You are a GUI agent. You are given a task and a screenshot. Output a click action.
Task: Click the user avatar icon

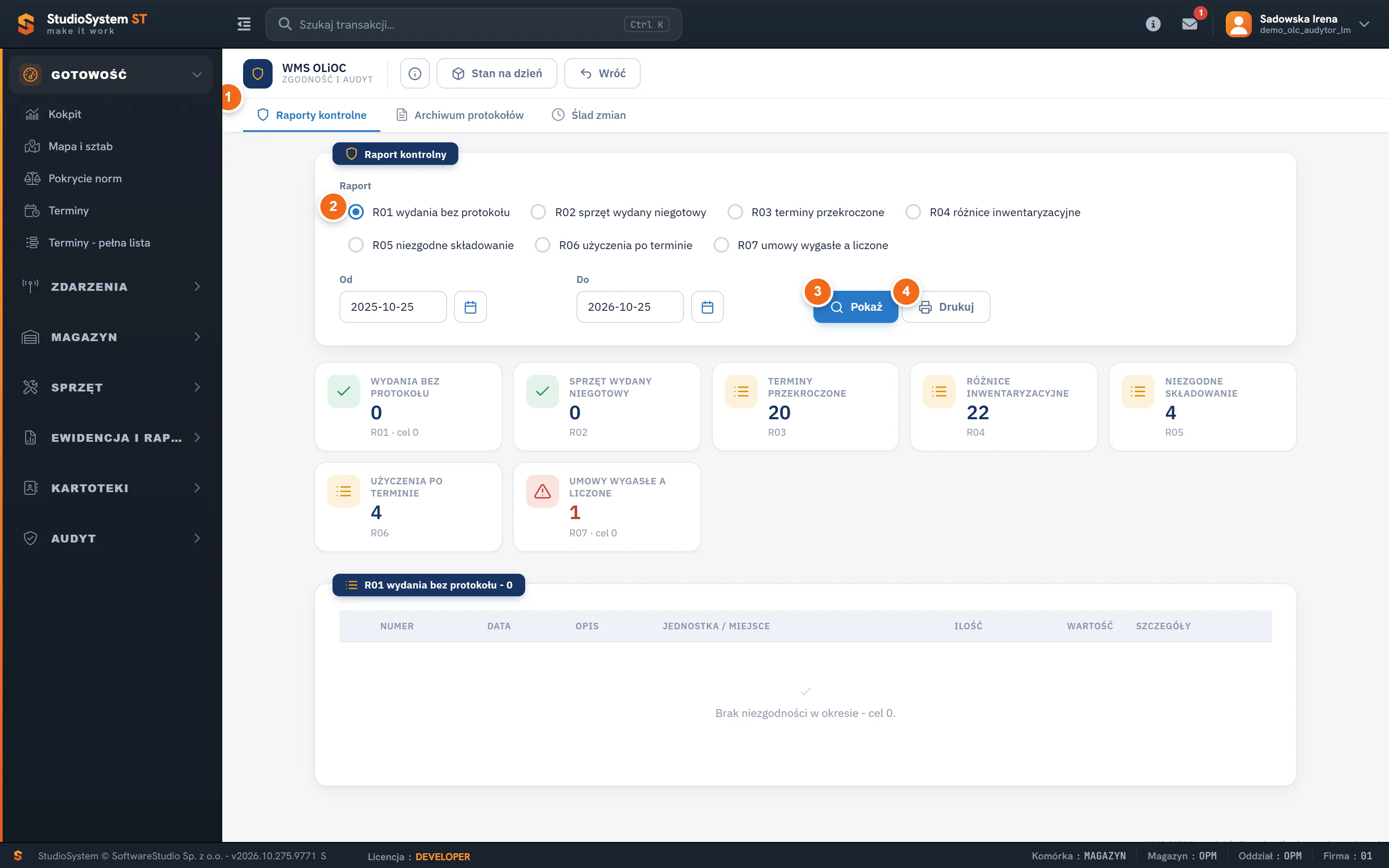point(1238,24)
